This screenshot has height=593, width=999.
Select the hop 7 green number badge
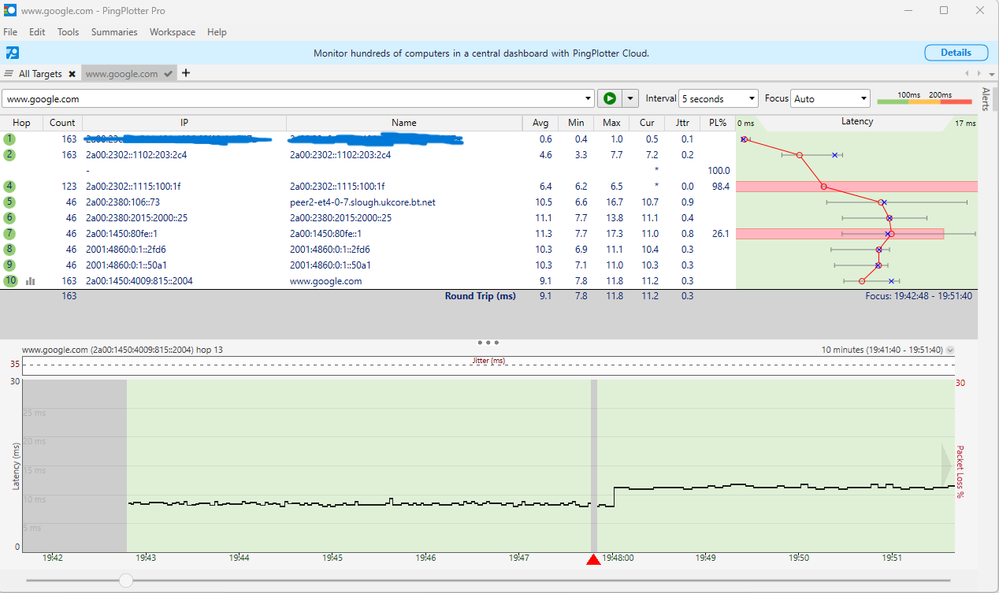[x=9, y=233]
